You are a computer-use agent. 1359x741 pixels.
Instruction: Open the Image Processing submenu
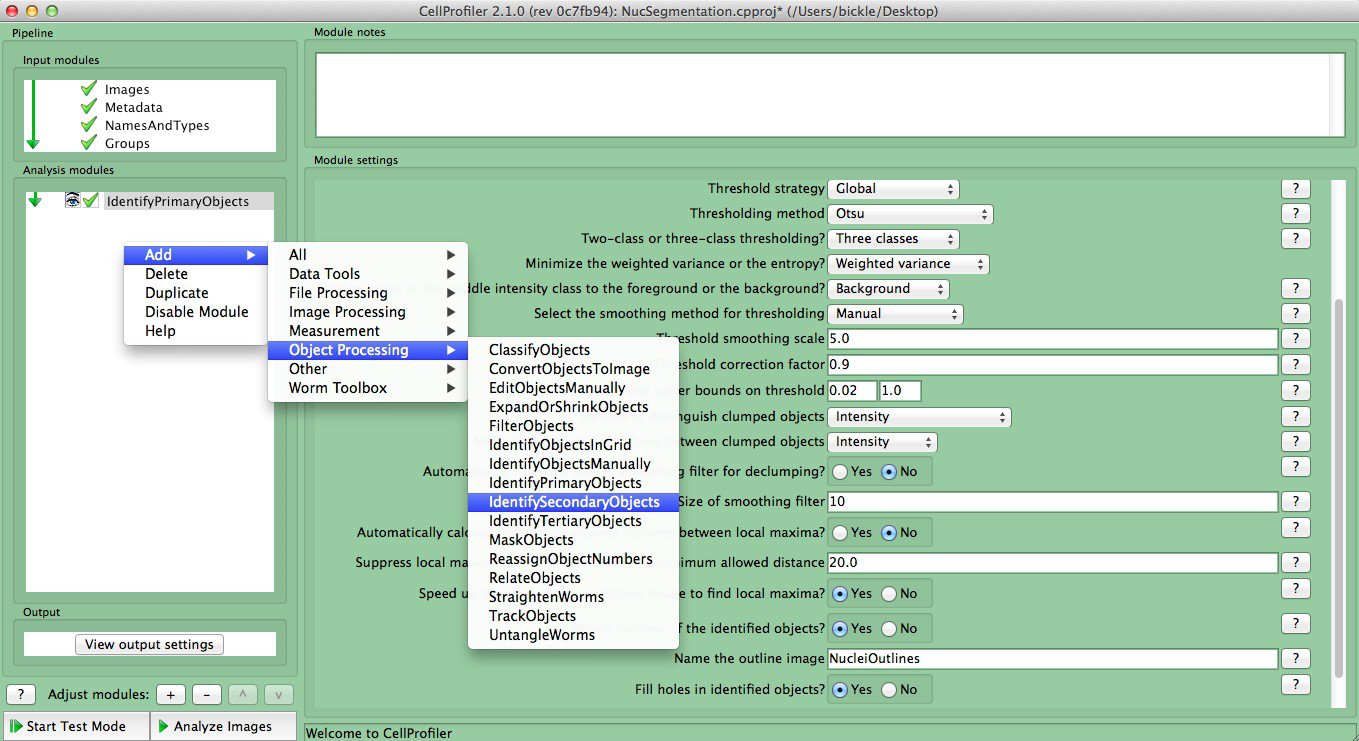coord(368,312)
